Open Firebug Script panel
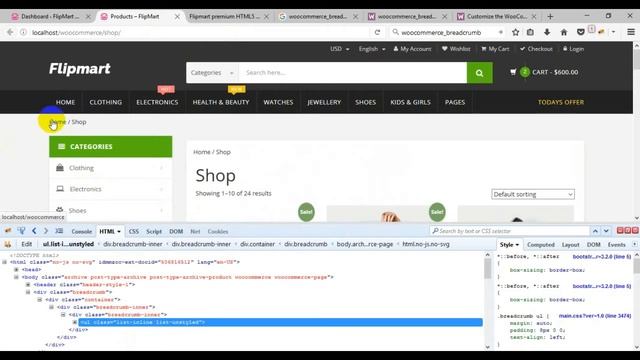640x360 pixels. tap(154, 231)
